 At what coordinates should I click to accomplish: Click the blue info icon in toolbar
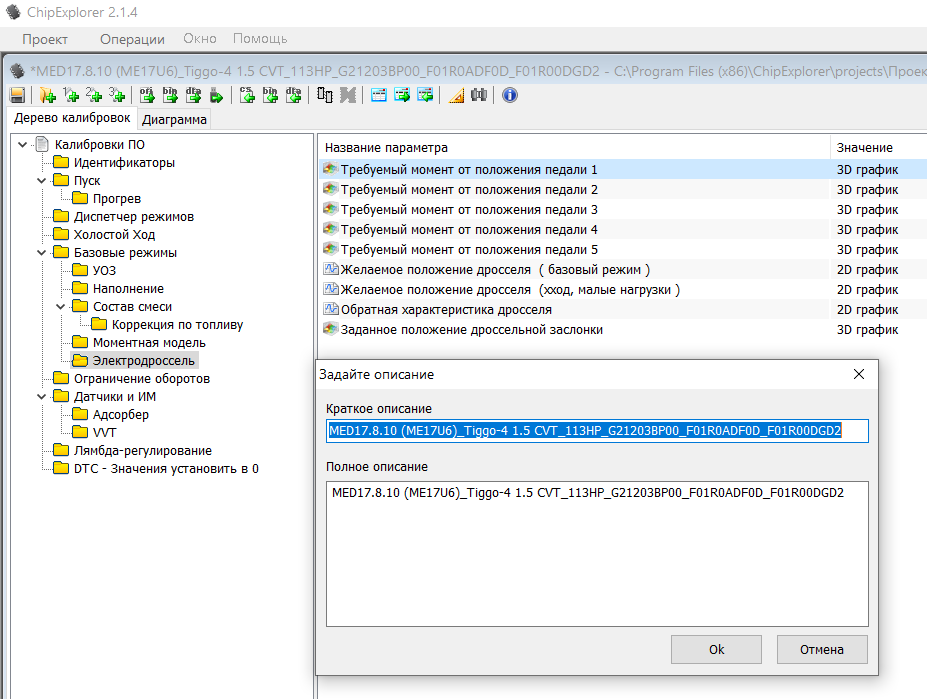point(509,95)
